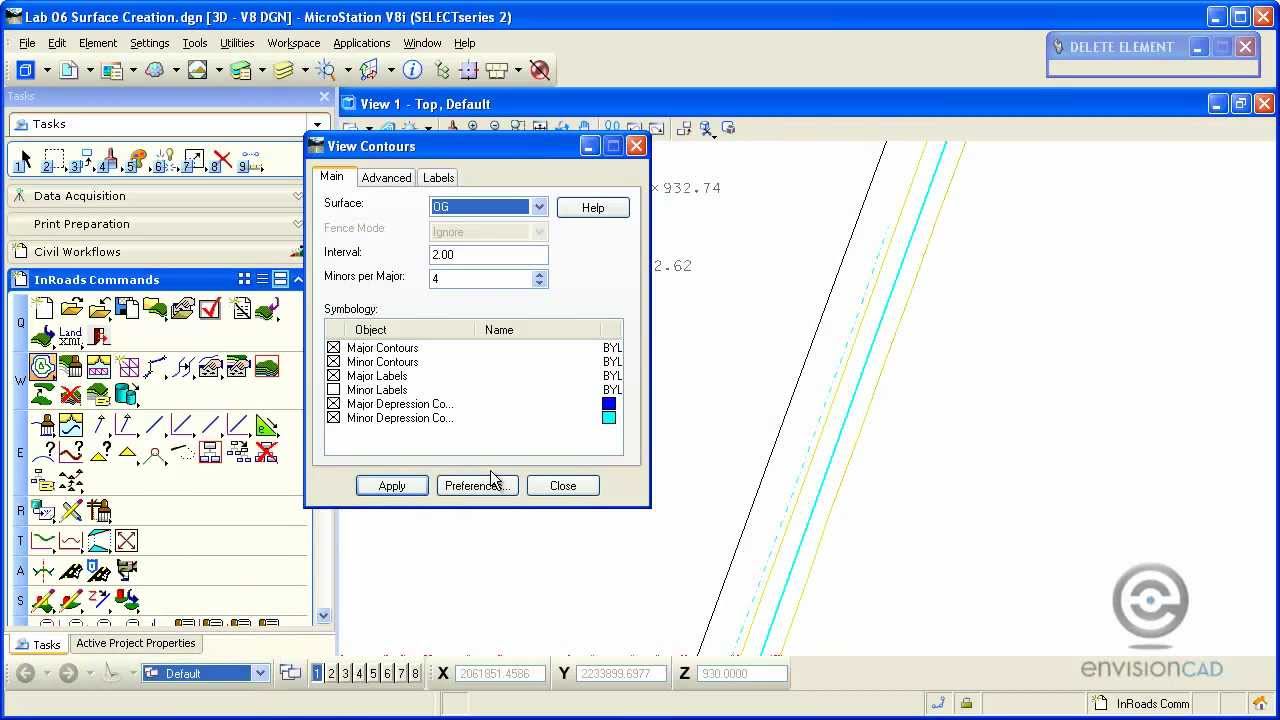Open the Surface dropdown showing OG
The height and width of the screenshot is (720, 1280).
(x=539, y=207)
